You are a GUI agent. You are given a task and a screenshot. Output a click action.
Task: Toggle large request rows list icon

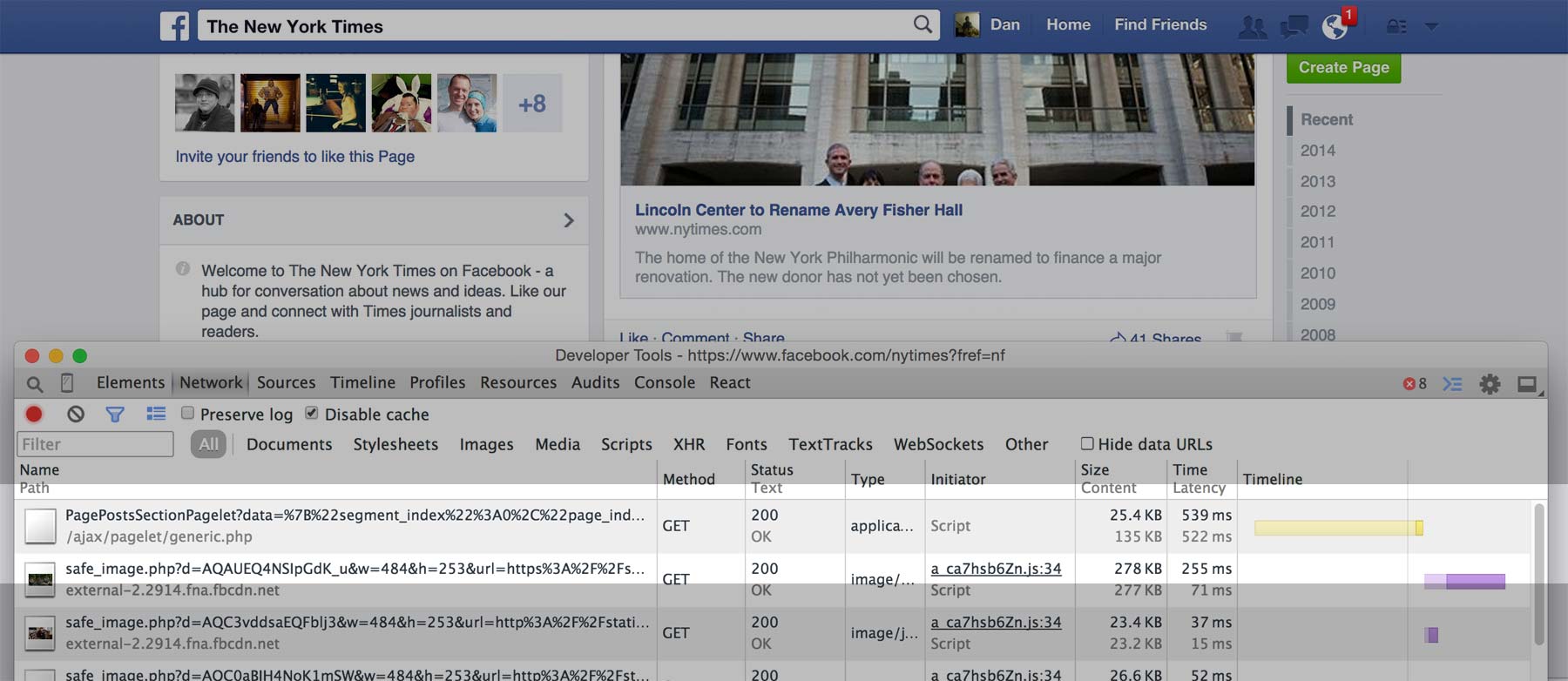(156, 414)
